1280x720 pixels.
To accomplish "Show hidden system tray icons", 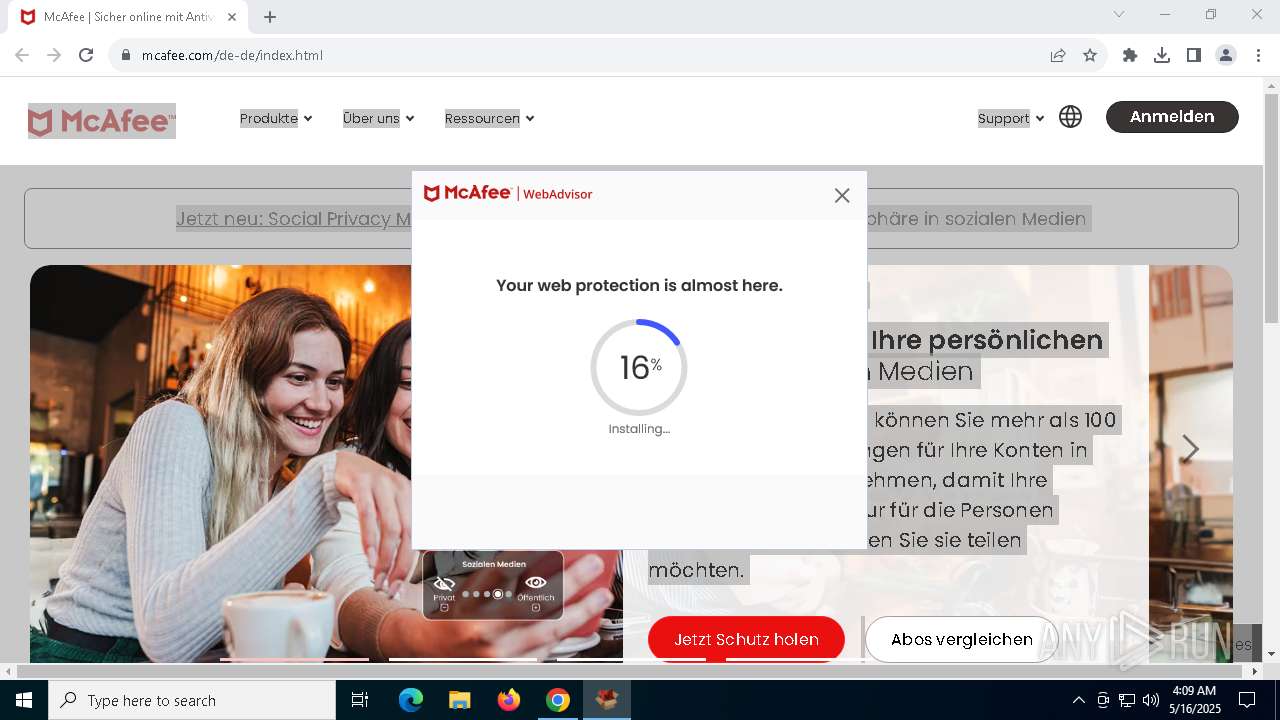I will (x=1078, y=700).
